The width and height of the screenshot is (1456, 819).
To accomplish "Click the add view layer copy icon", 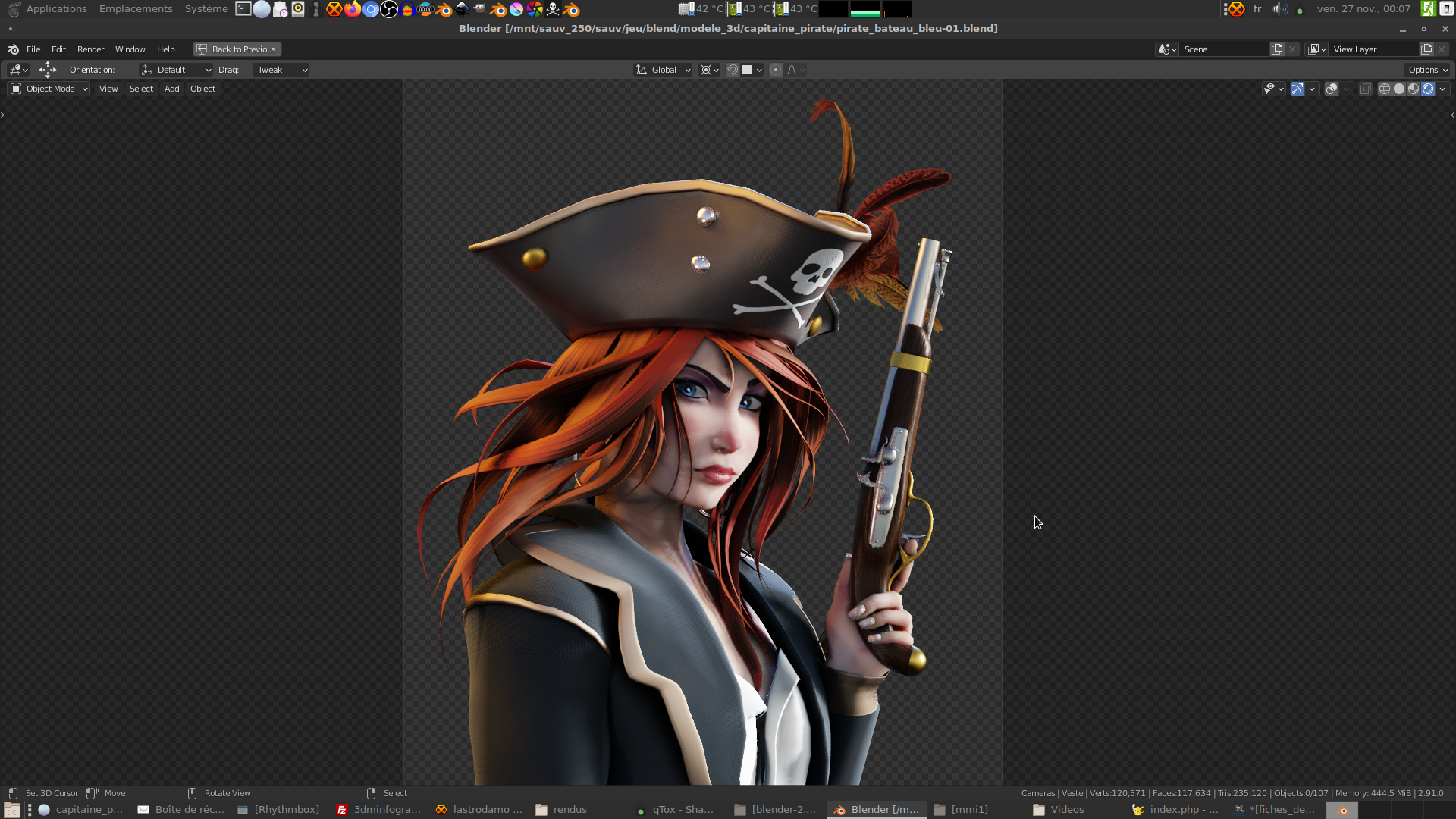I will (1426, 49).
